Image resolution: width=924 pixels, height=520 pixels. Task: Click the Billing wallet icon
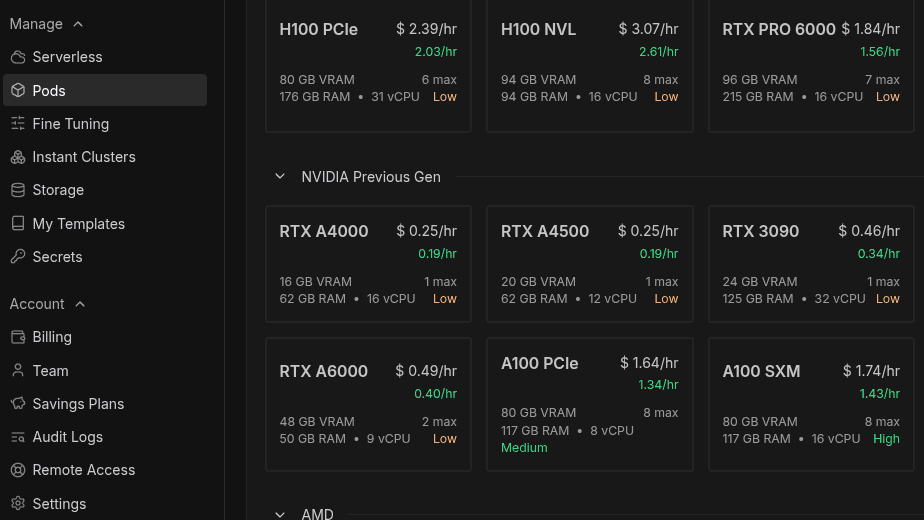click(x=18, y=337)
